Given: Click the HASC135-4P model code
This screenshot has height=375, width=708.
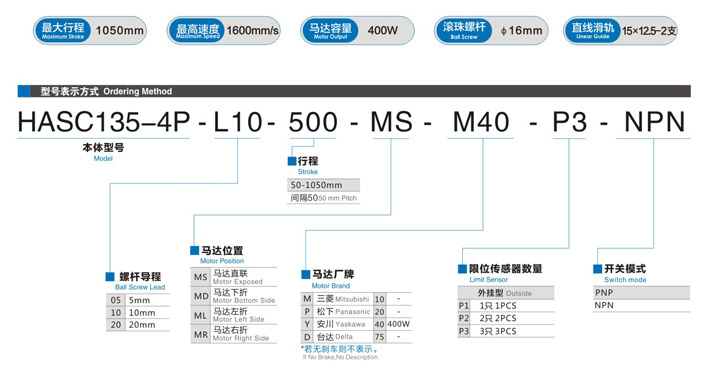Looking at the screenshot, I should (103, 122).
